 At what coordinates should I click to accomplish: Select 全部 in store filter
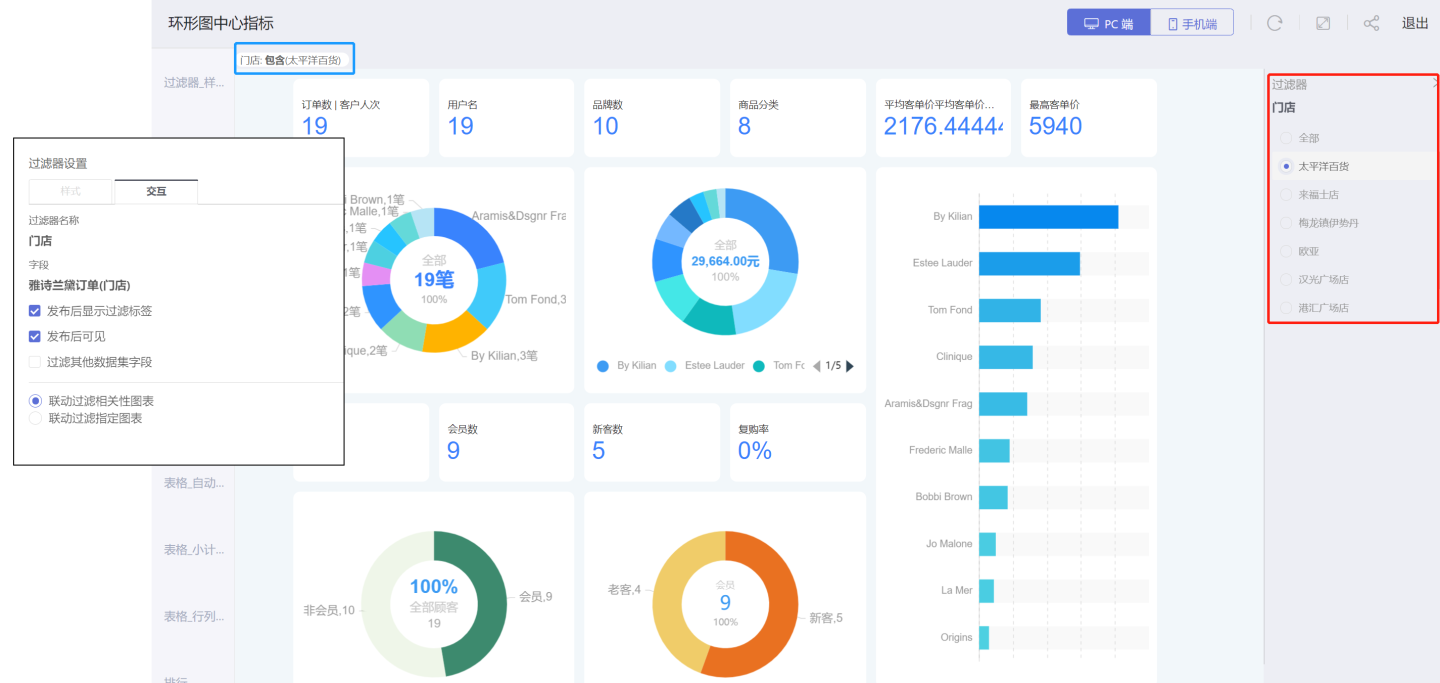pyautogui.click(x=1286, y=138)
